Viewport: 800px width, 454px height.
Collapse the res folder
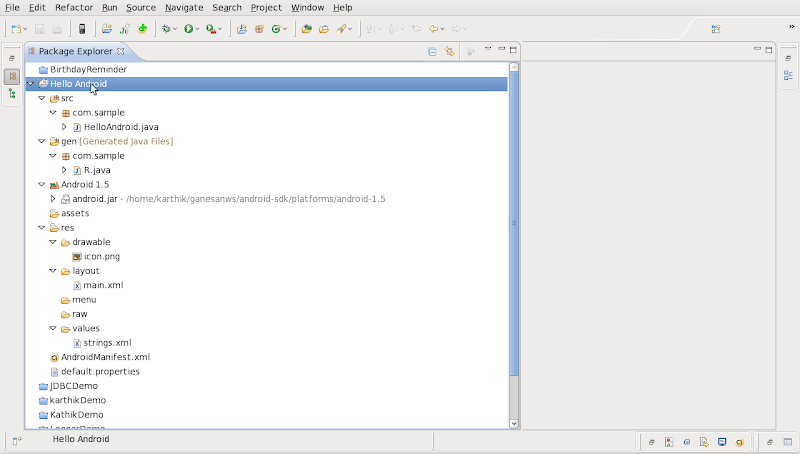click(42, 228)
